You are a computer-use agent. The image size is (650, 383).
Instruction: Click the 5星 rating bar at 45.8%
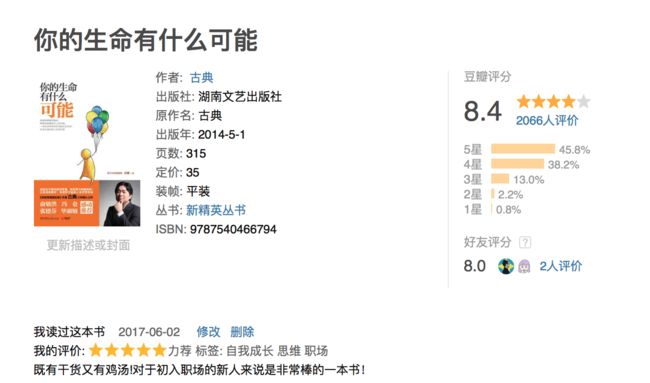click(x=523, y=149)
